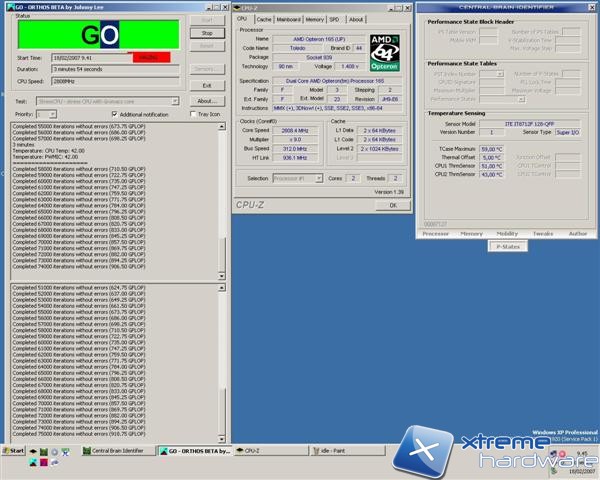Switch to the Mainboard tab in CPU-Z
Image resolution: width=600 pixels, height=480 pixels.
click(288, 19)
